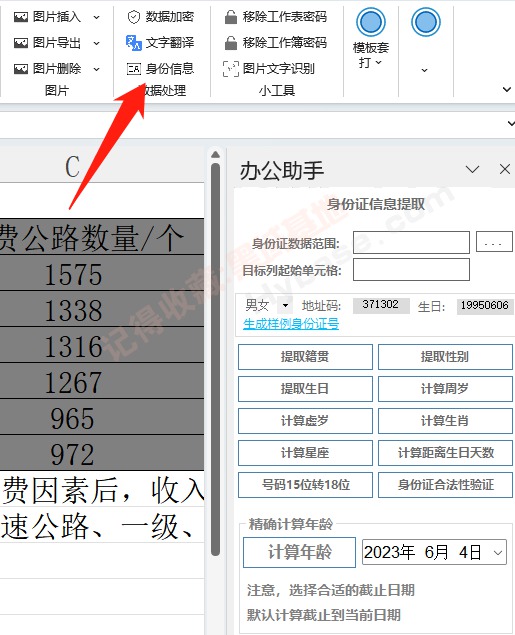This screenshot has height=635, width=515.
Task: Click the 计算星座 button
Action: point(305,453)
